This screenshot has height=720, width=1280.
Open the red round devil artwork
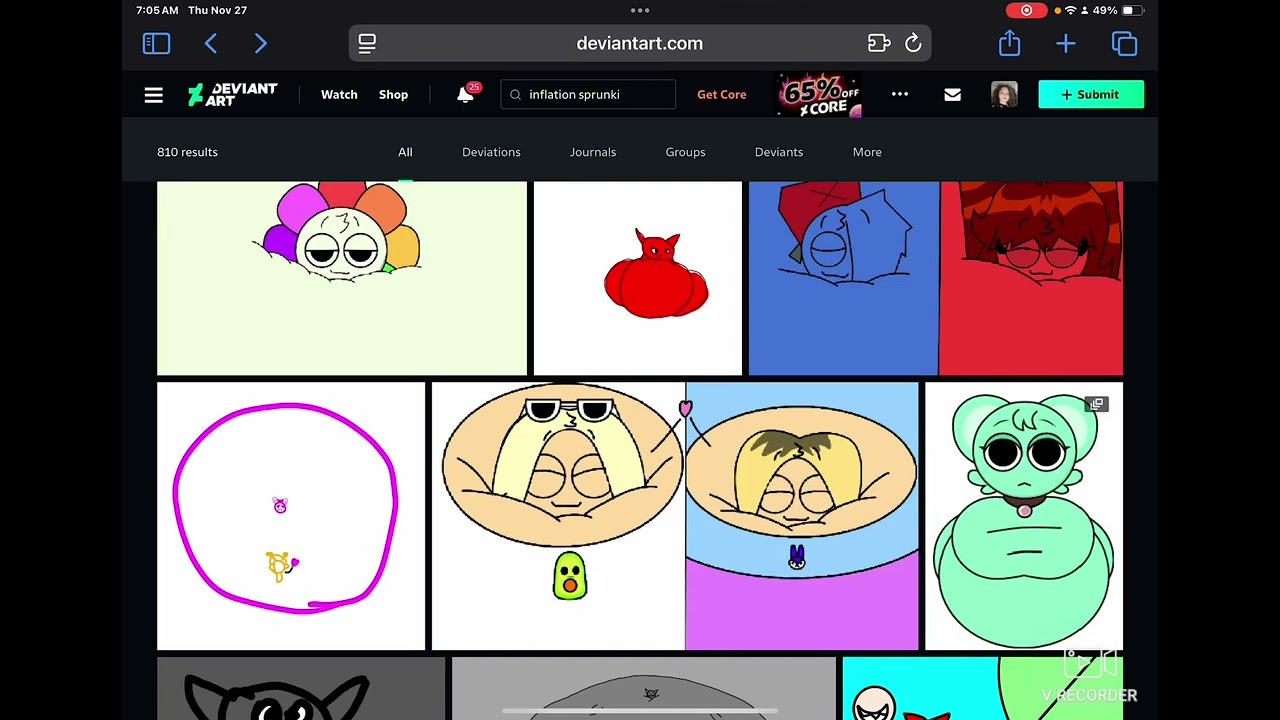tap(638, 278)
